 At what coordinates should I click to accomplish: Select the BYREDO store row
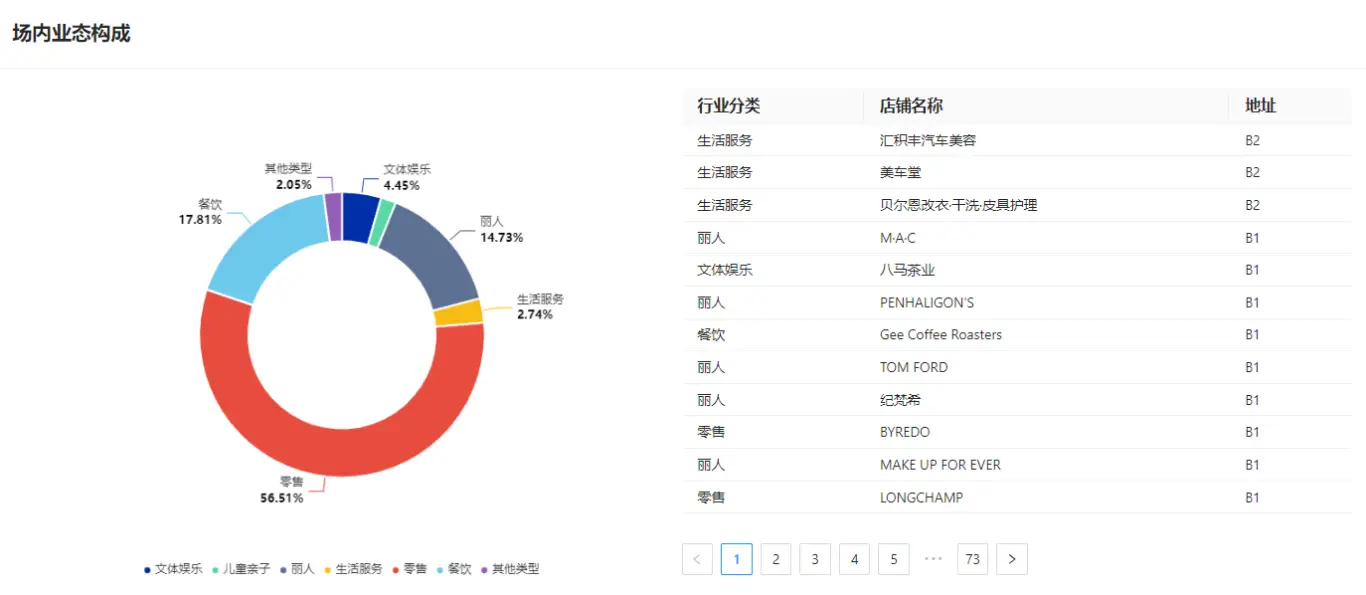[x=1017, y=432]
